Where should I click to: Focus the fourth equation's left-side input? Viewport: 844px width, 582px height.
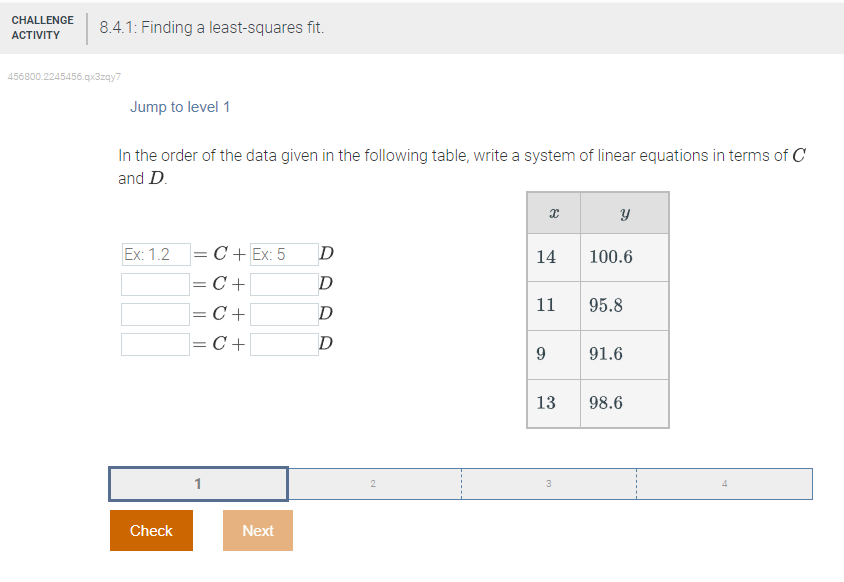[x=156, y=345]
